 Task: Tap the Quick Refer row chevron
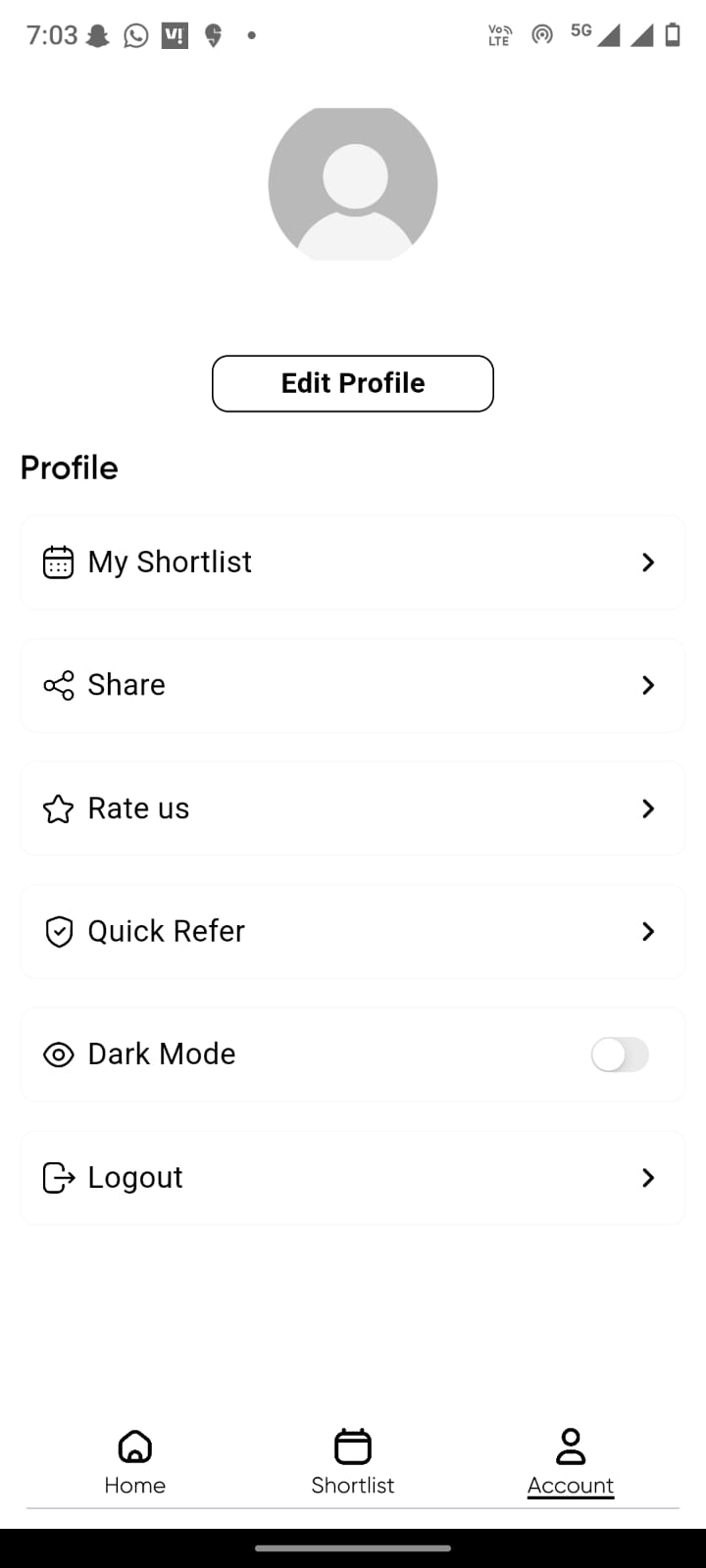pyautogui.click(x=648, y=931)
